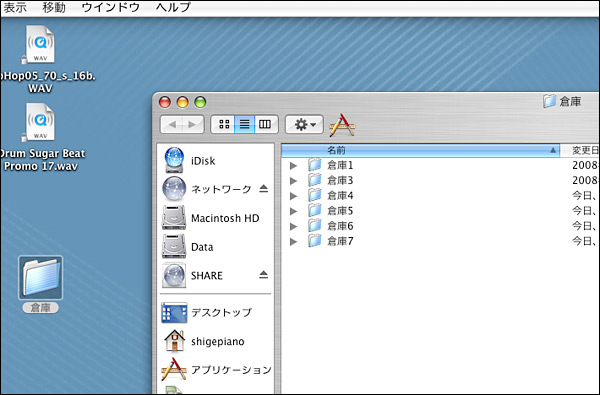Go back with the Finder back arrow
Screen dimensions: 600x395
point(172,124)
